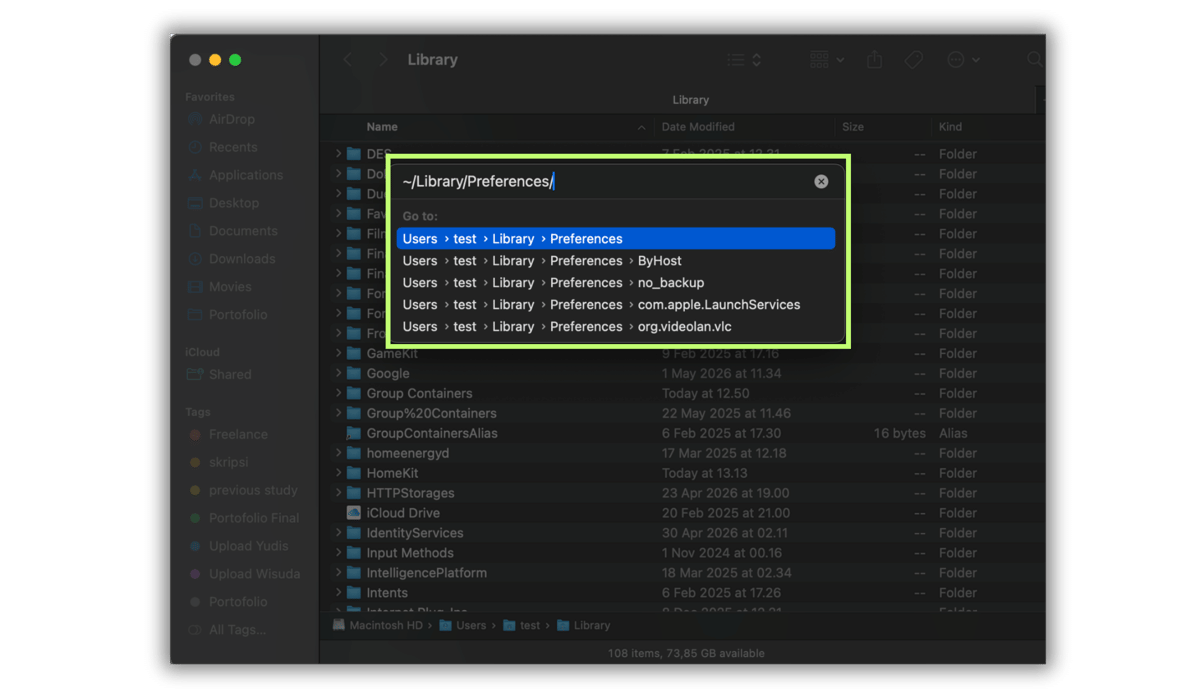
Task: Open the More actions ellipsis menu
Action: click(x=963, y=60)
